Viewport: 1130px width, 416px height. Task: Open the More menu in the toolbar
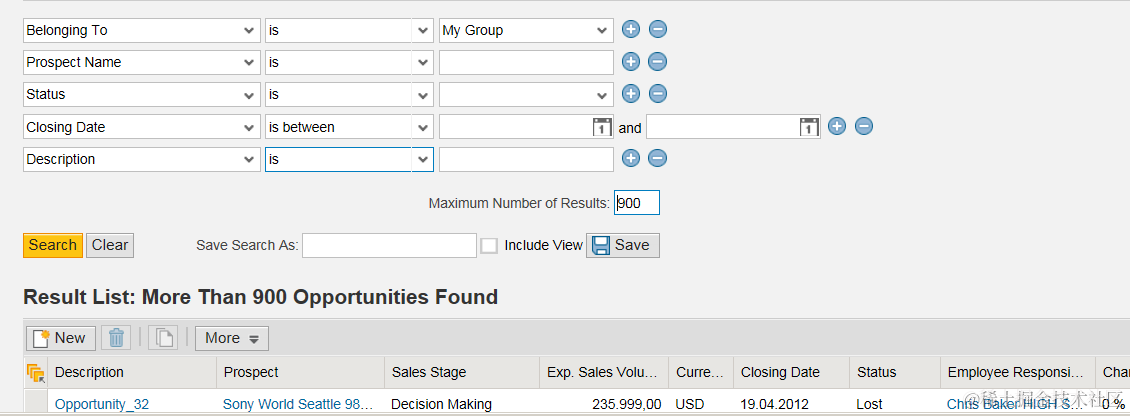point(232,338)
